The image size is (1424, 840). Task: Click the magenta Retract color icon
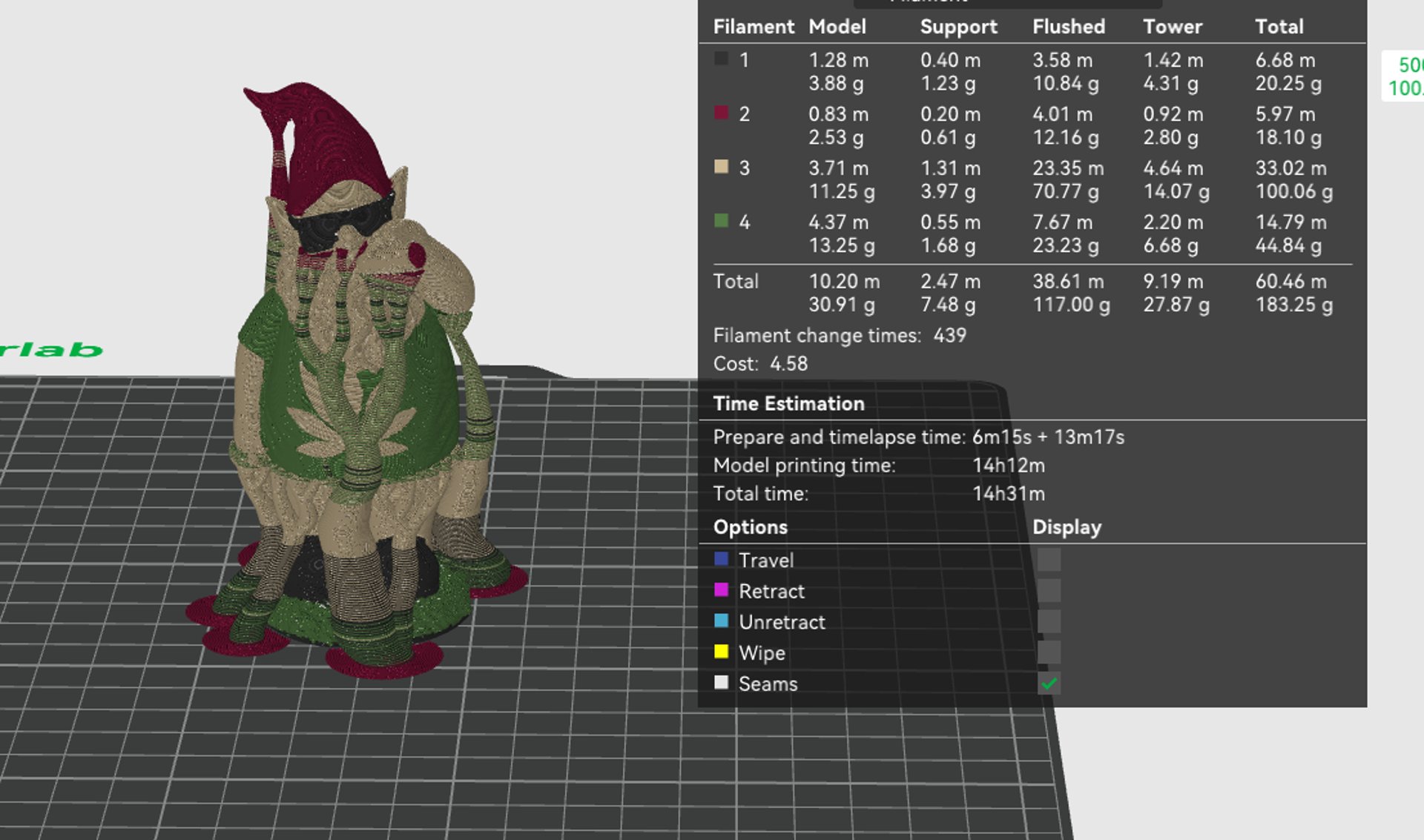click(721, 589)
